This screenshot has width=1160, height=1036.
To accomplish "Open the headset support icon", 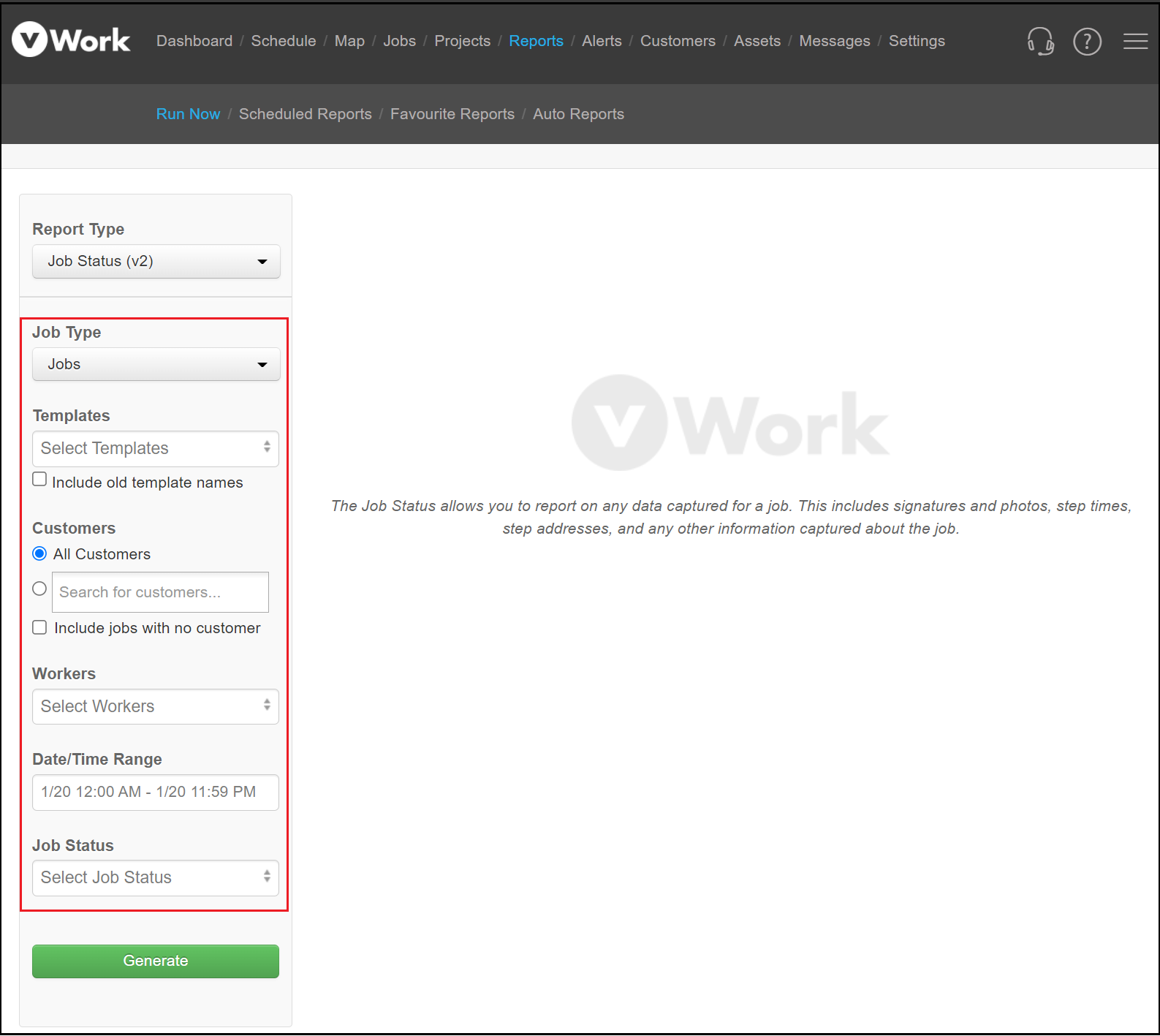I will point(1040,42).
